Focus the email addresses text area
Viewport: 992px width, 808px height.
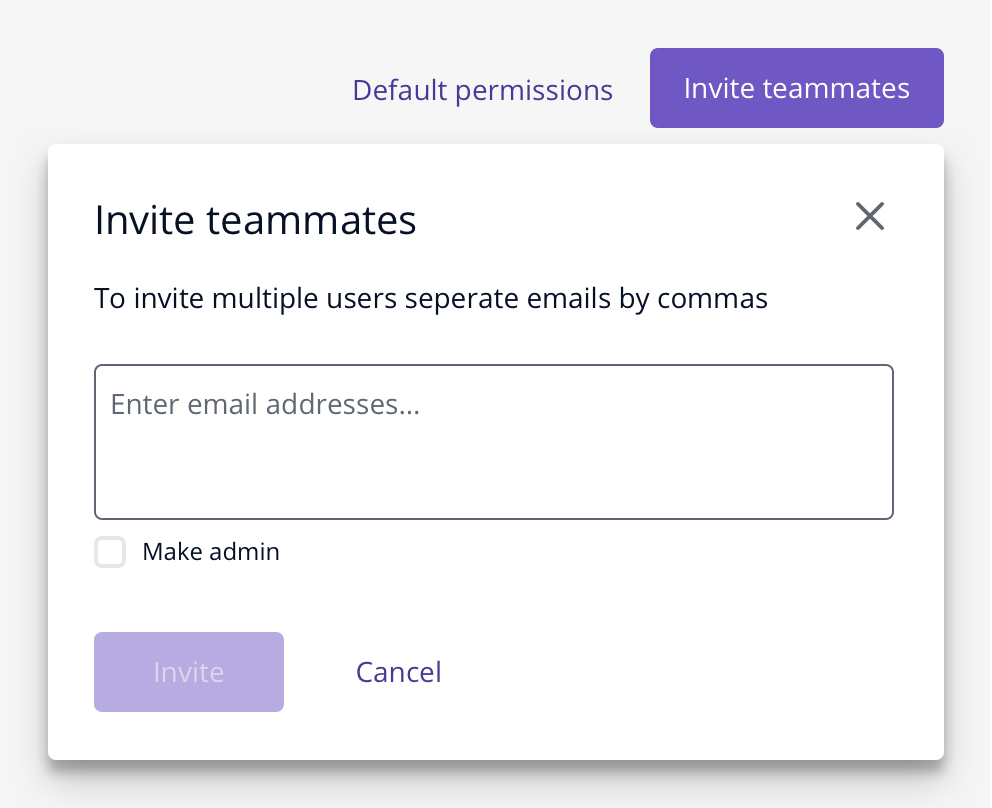494,442
